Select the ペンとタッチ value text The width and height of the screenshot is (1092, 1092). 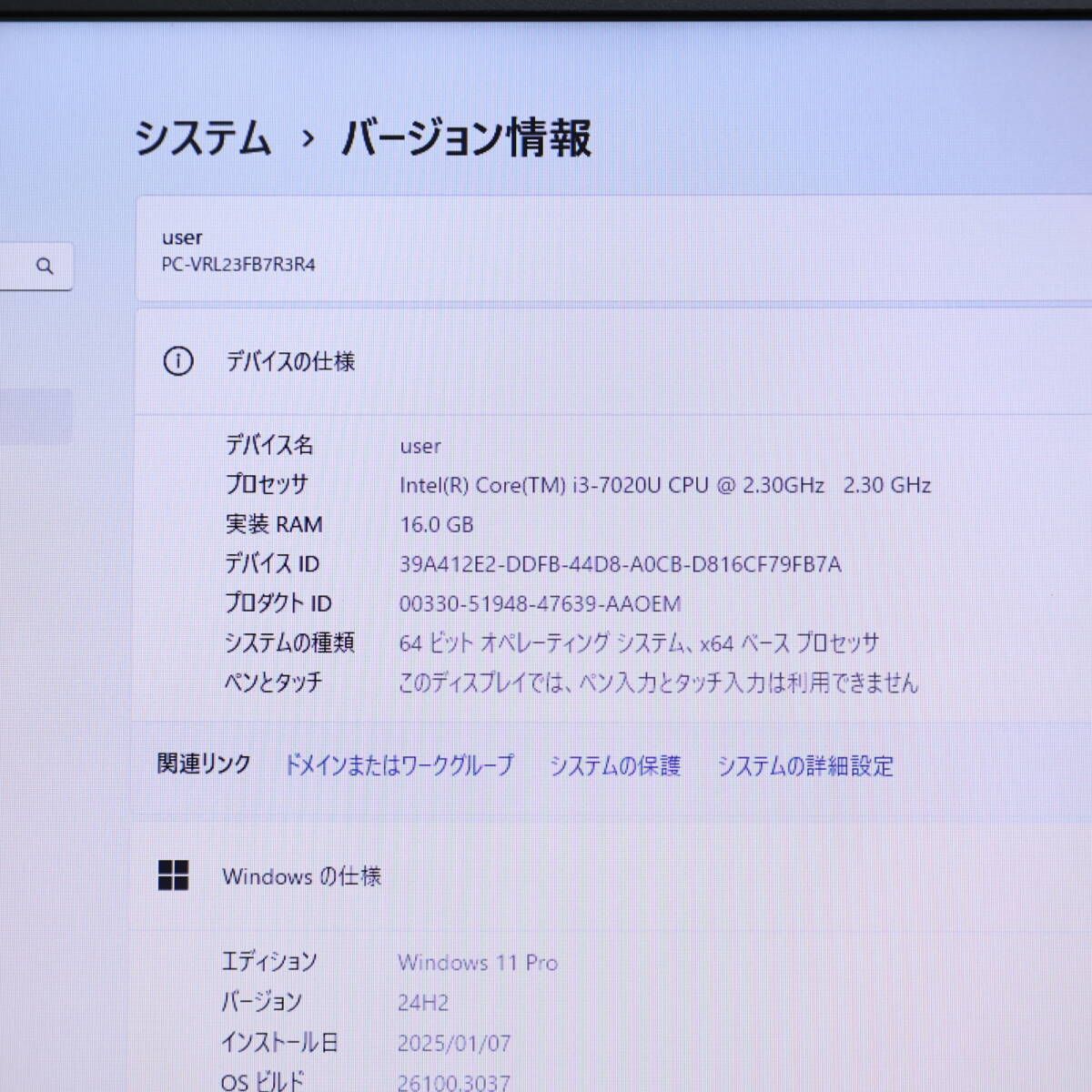pyautogui.click(x=659, y=682)
